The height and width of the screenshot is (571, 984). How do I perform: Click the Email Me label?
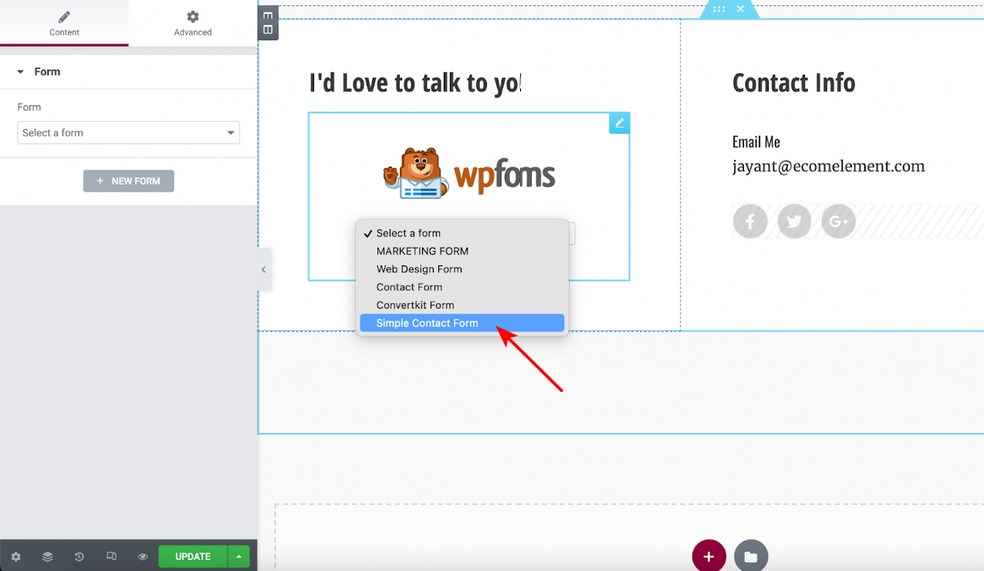(756, 142)
